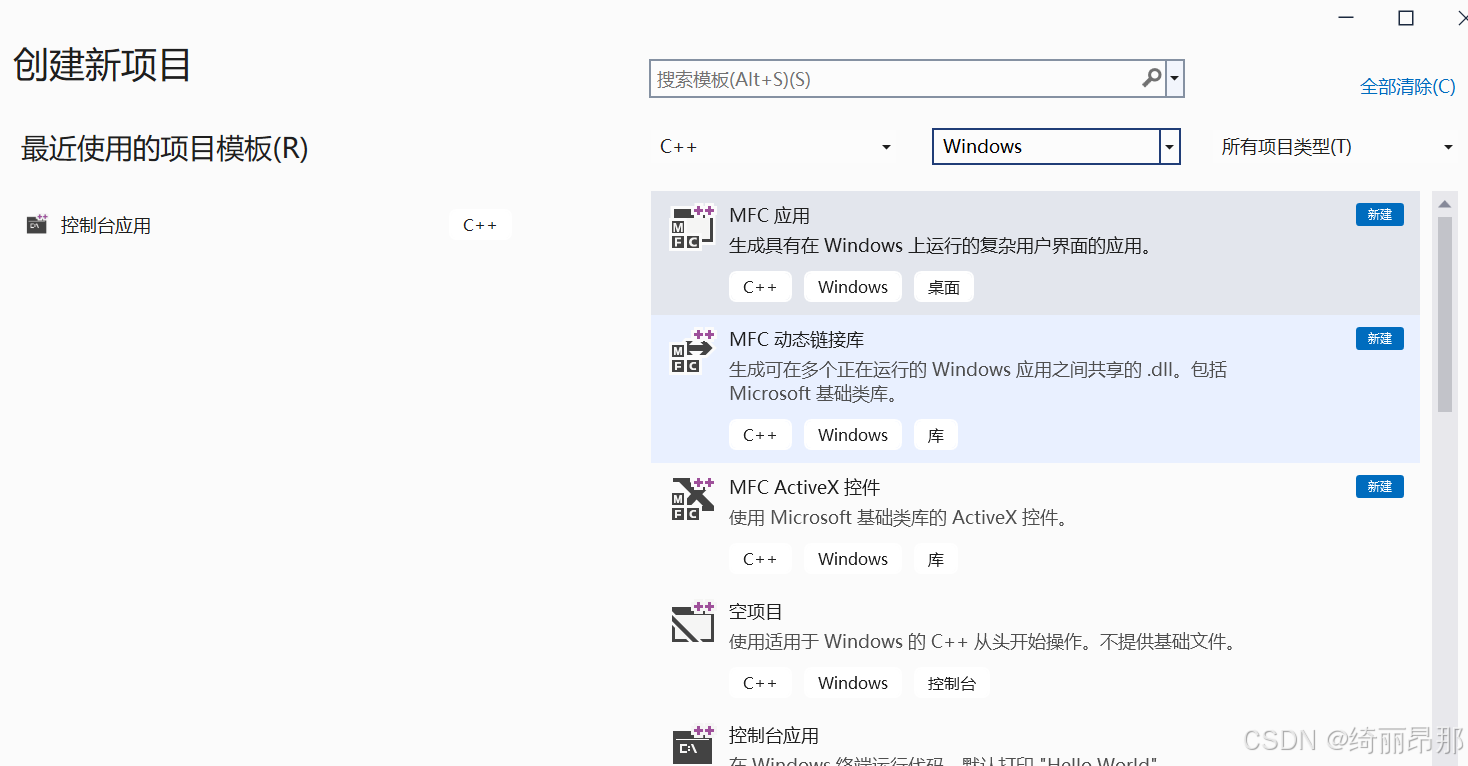Select 控制台应用 title in the template list
Image resolution: width=1468 pixels, height=766 pixels.
[774, 735]
